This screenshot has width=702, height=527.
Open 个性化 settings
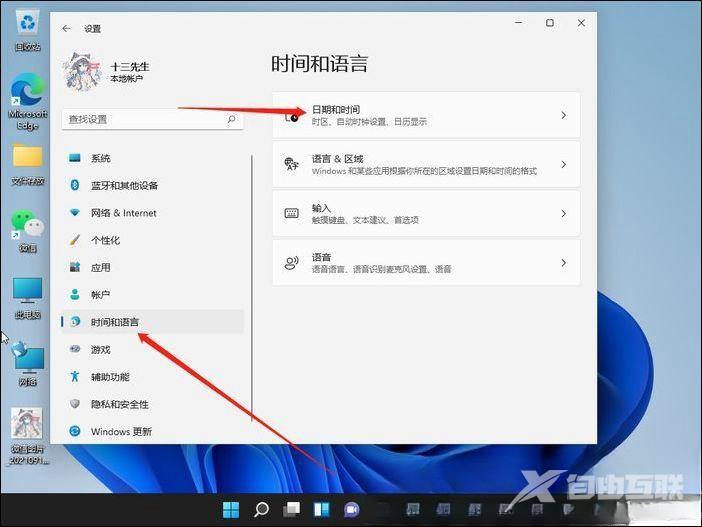pos(153,240)
